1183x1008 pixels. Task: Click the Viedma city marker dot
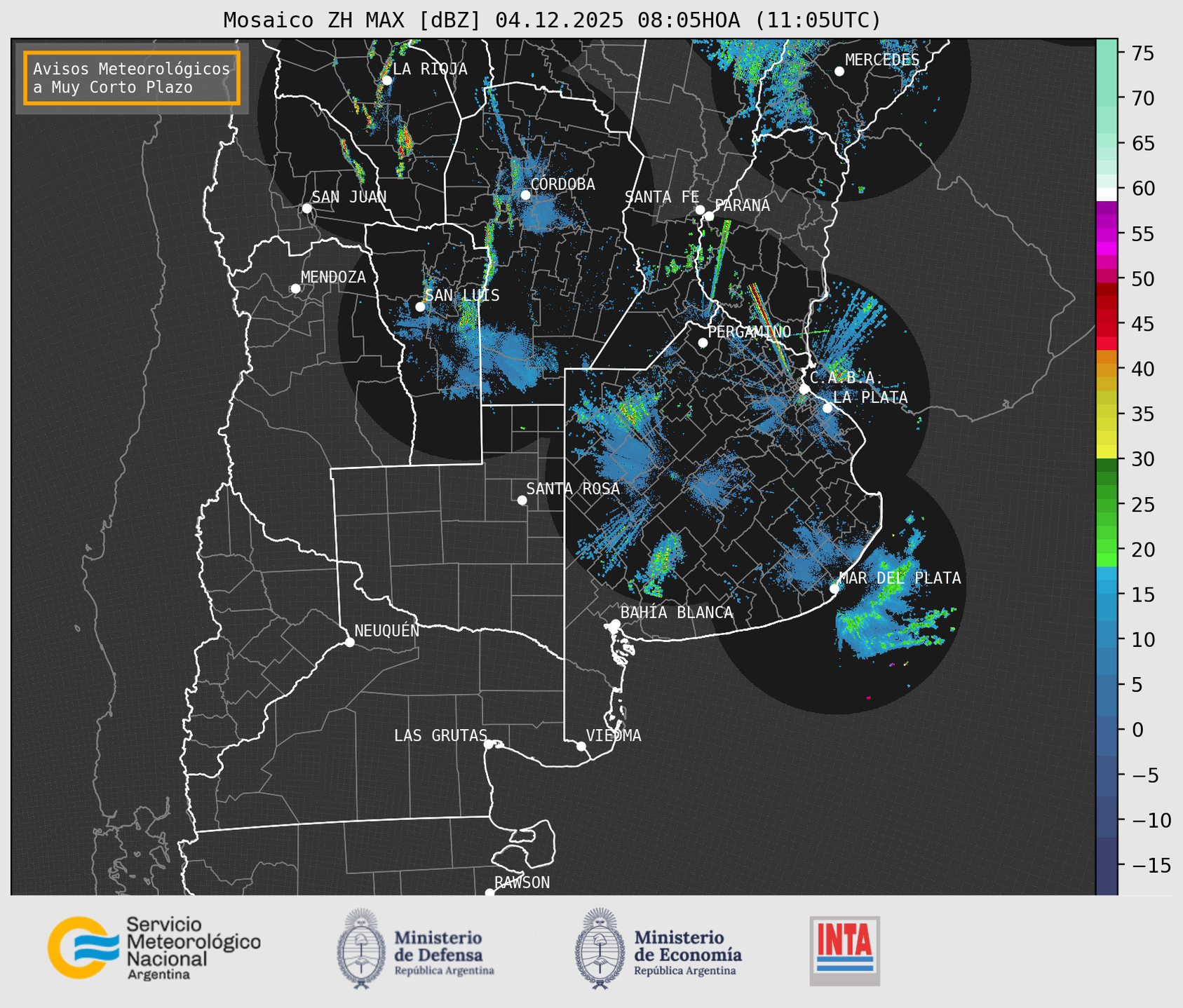tap(581, 746)
